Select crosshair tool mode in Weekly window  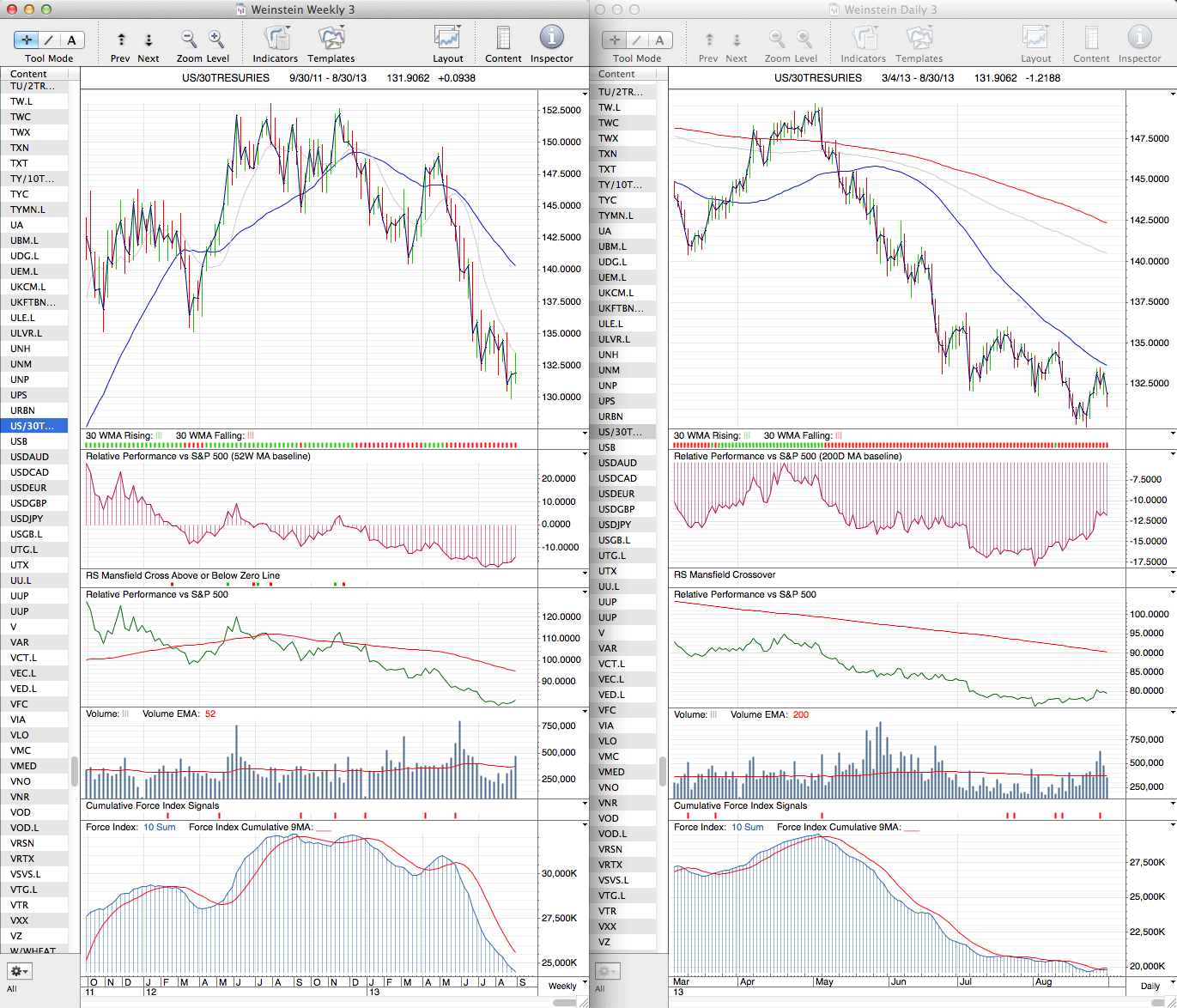coord(27,39)
